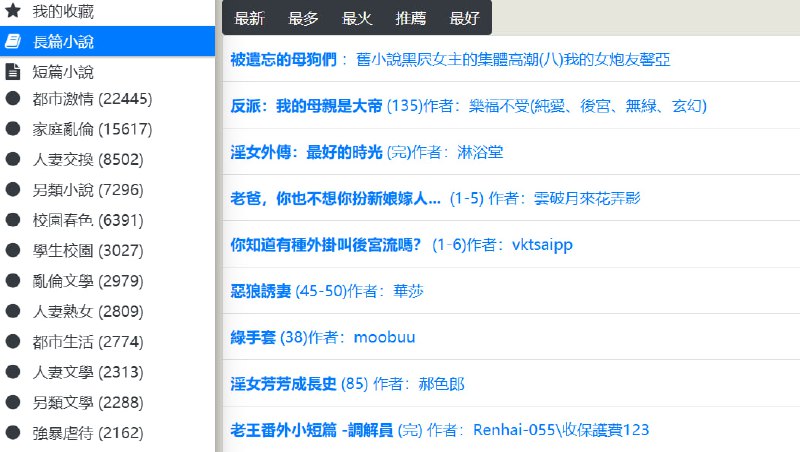
Task: Click the circle icon beside 都市生活
Action: (13, 342)
